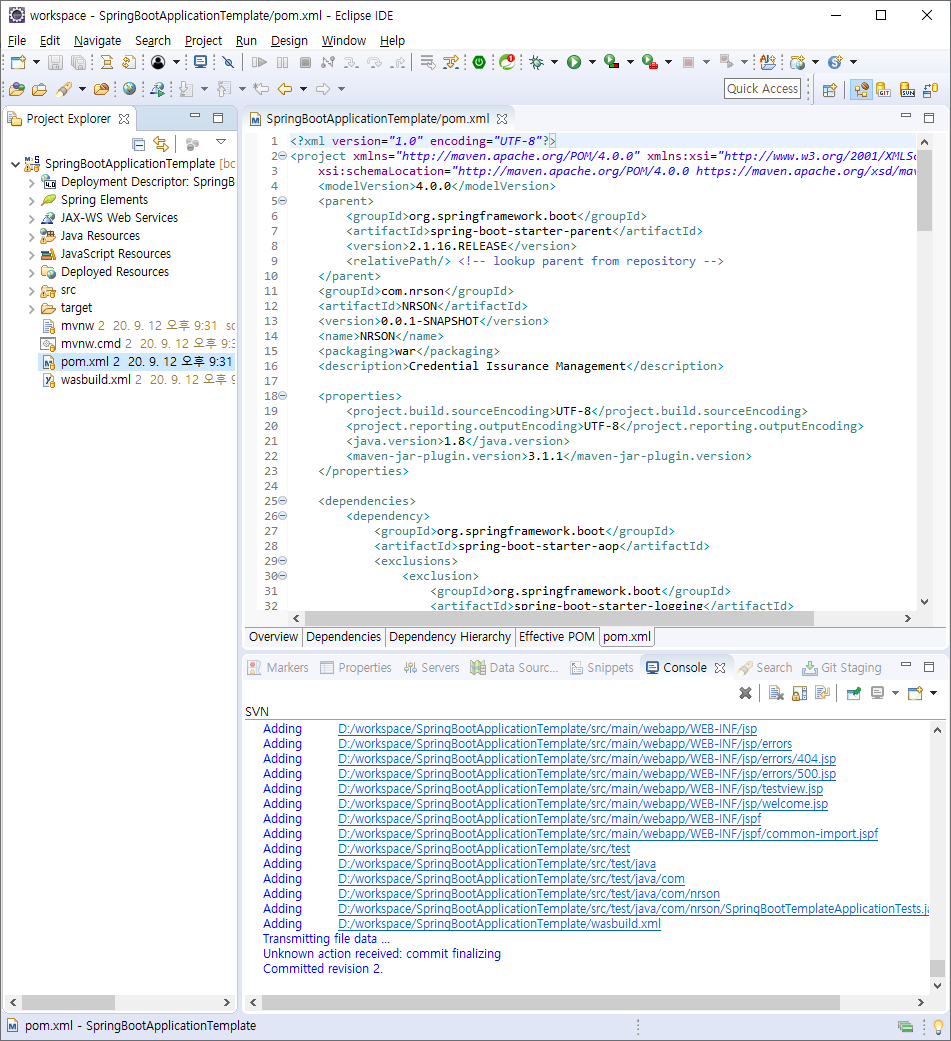Click the Save disk icon in toolbar
Image resolution: width=951 pixels, height=1041 pixels.
[55, 62]
